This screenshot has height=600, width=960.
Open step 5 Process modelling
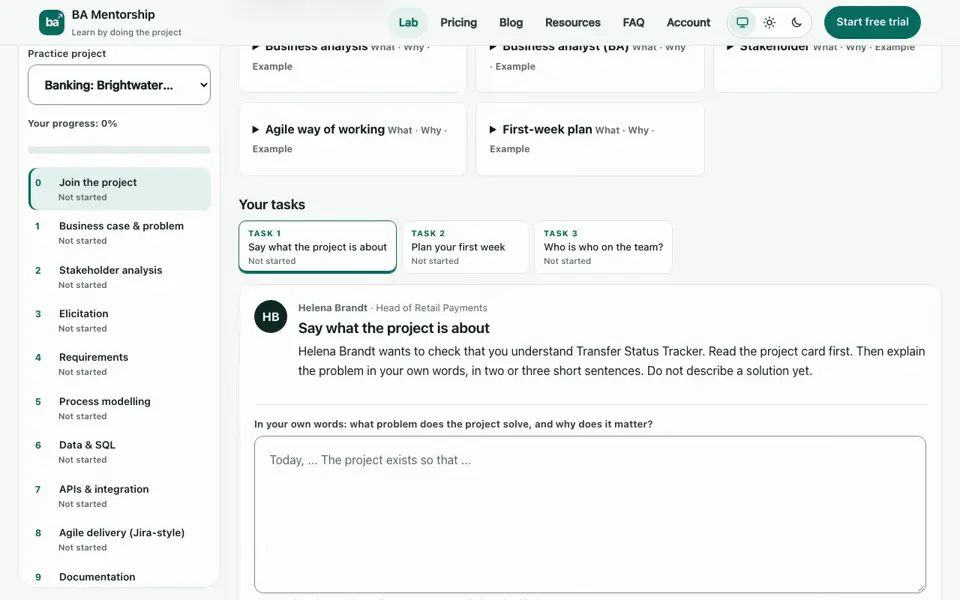point(119,408)
